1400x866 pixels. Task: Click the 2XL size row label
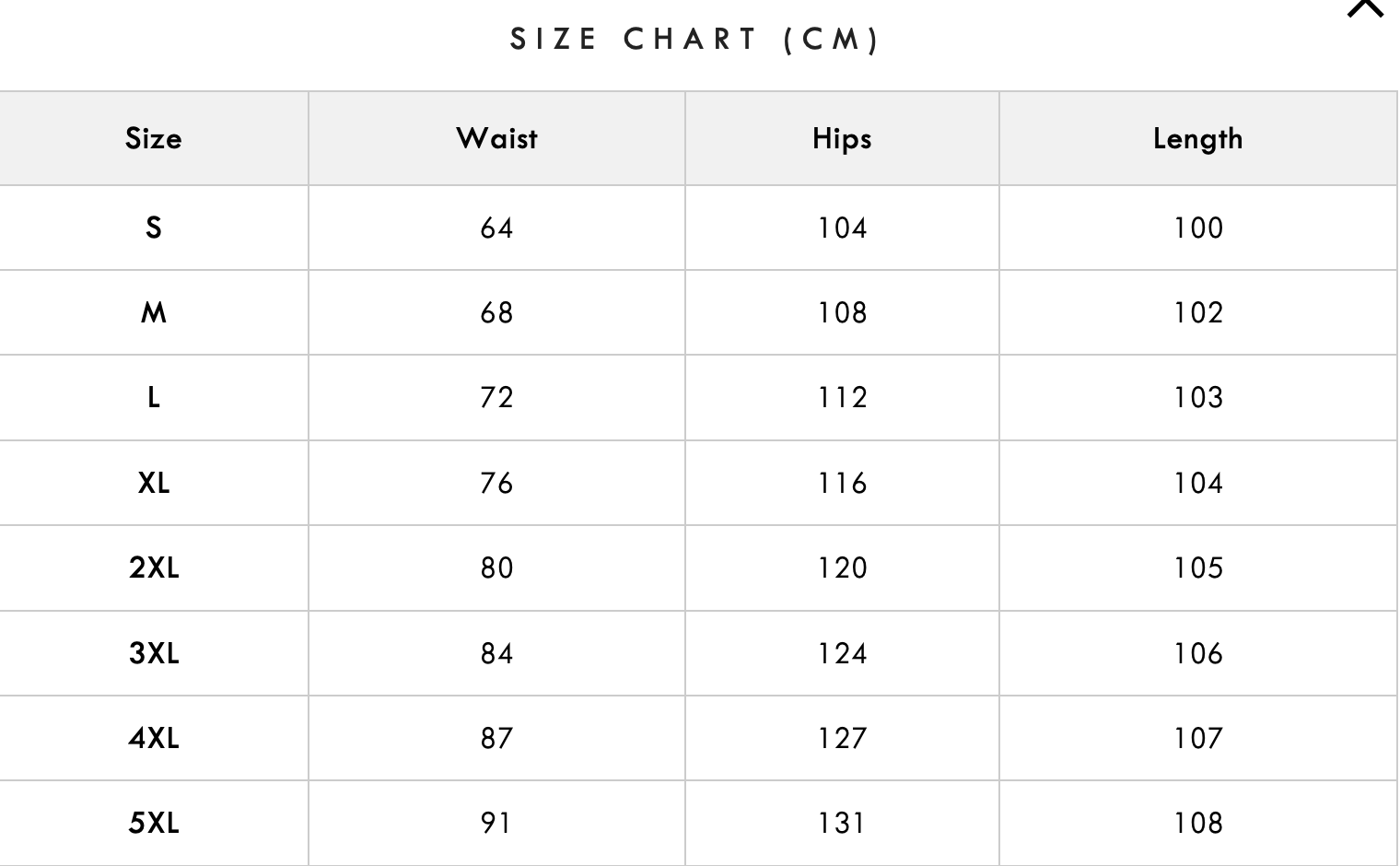[154, 568]
